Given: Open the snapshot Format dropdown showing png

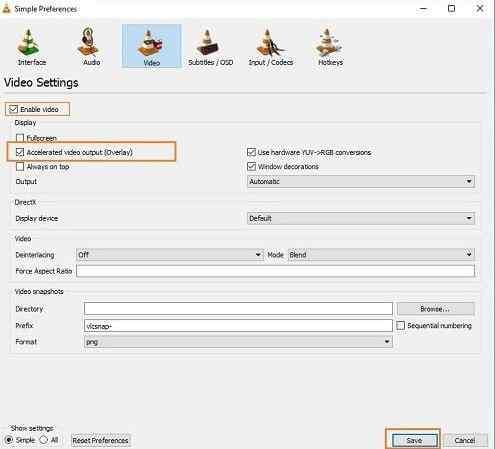Looking at the screenshot, I should pyautogui.click(x=238, y=342).
